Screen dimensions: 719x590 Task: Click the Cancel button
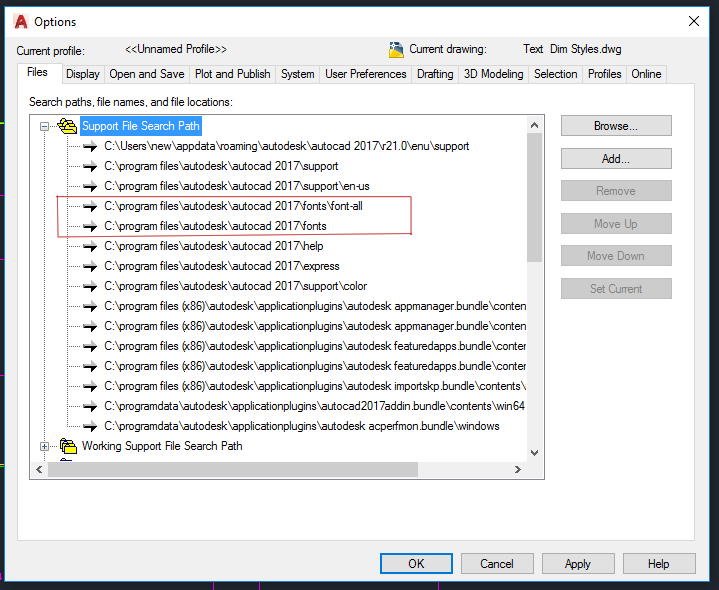(x=497, y=563)
